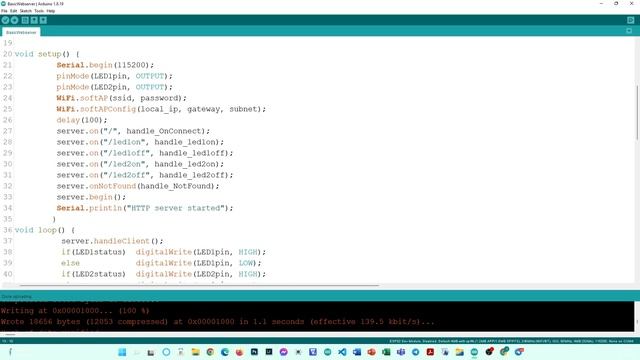Viewport: 640px width, 360px height.
Task: Open Adobe Acrobat from the taskbar
Action: tap(430, 352)
